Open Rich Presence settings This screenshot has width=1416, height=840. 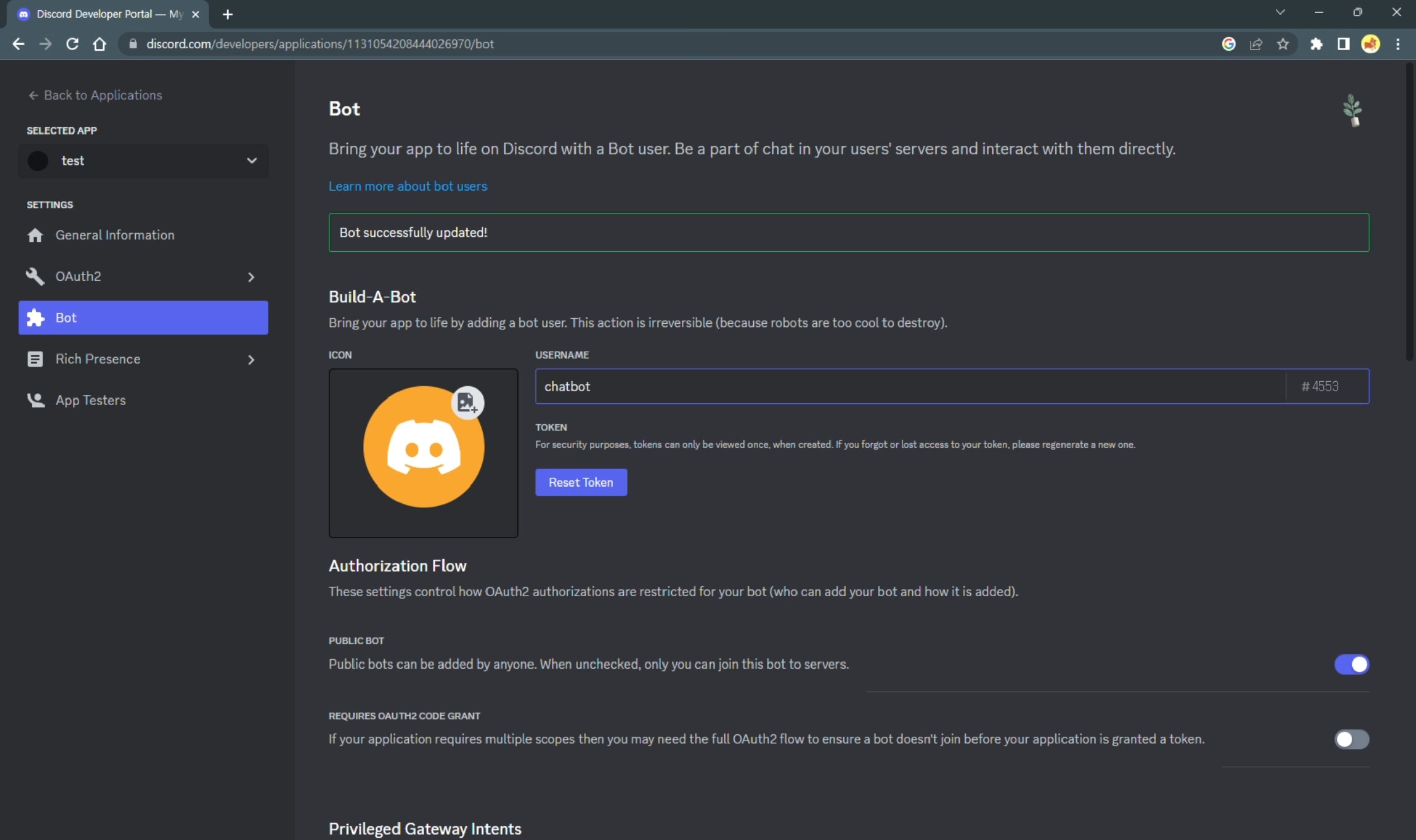pyautogui.click(x=143, y=359)
